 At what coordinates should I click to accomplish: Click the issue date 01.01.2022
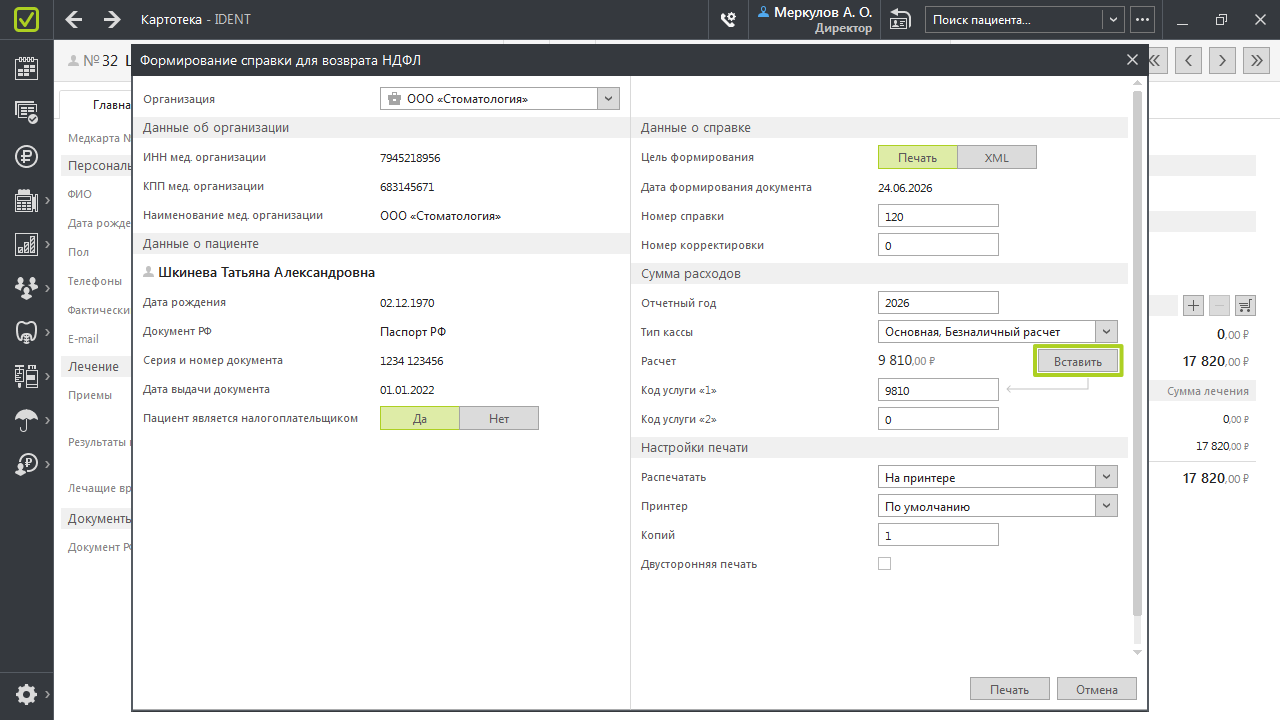407,390
